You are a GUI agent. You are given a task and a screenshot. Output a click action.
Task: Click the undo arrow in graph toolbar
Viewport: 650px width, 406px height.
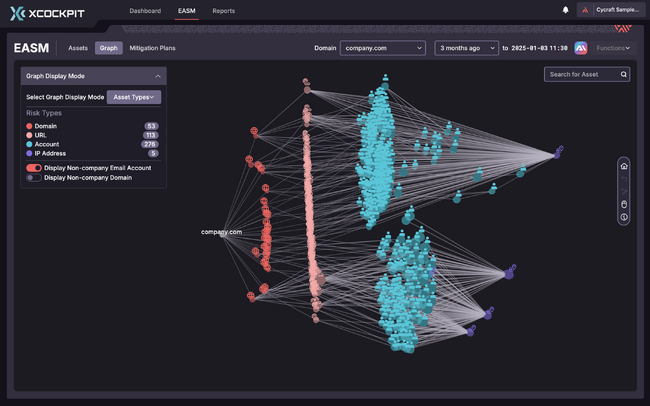[624, 179]
